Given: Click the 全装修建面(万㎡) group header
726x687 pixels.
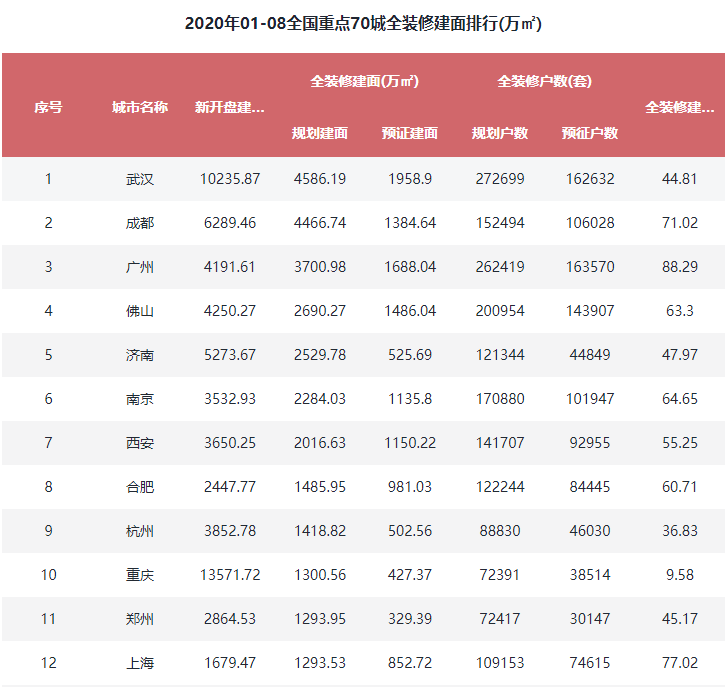Looking at the screenshot, I should coord(364,81).
